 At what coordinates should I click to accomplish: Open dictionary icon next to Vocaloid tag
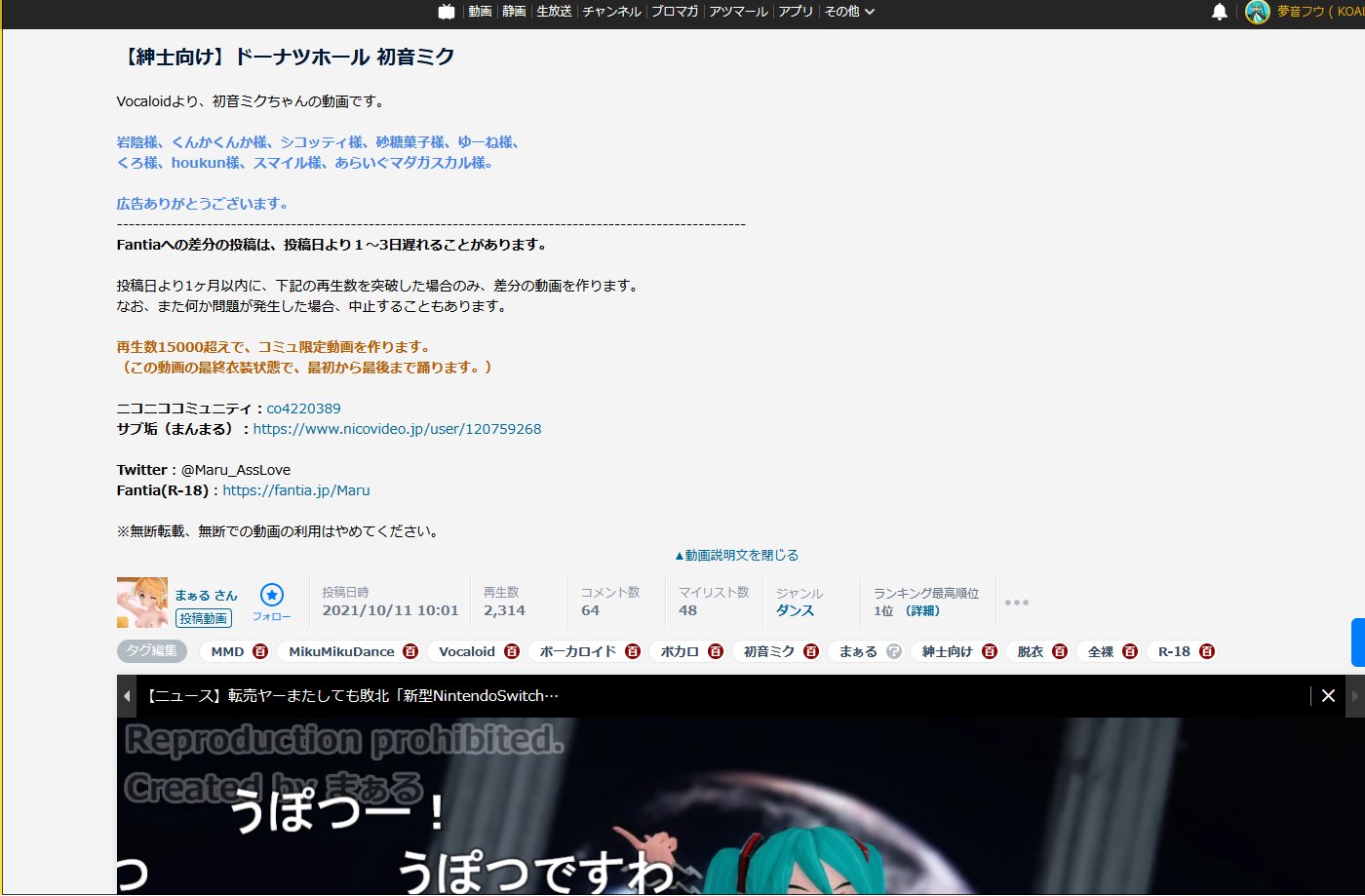pos(512,651)
